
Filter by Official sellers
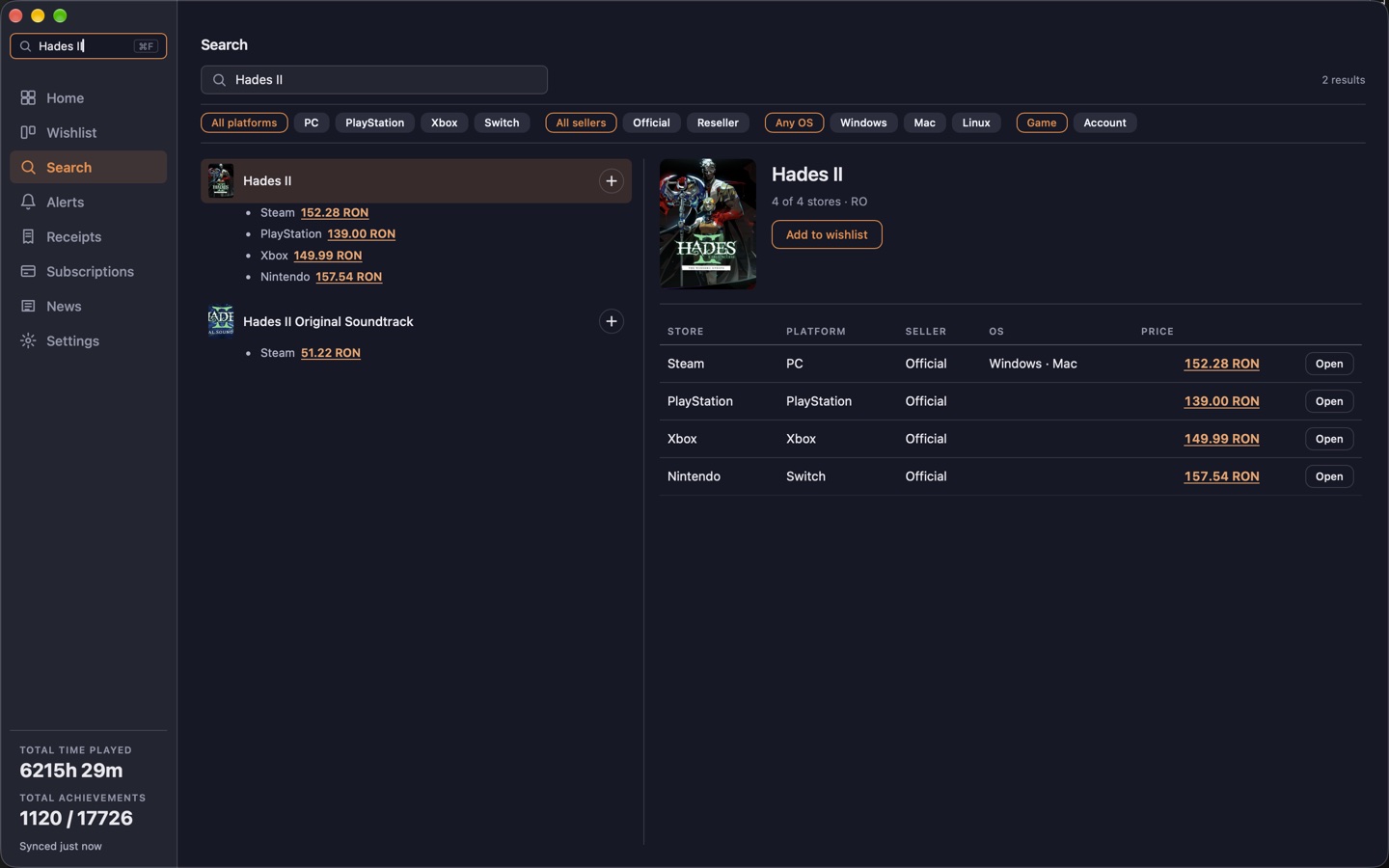651,122
